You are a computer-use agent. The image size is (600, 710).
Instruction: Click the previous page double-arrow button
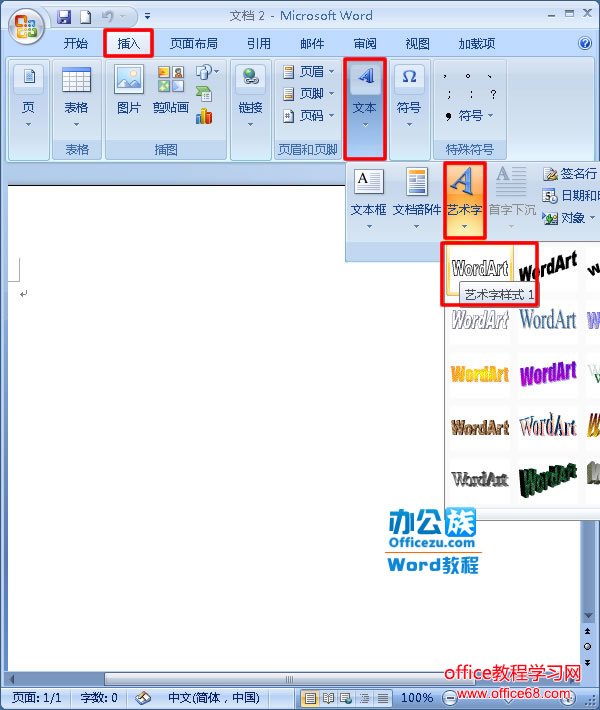[x=587, y=631]
